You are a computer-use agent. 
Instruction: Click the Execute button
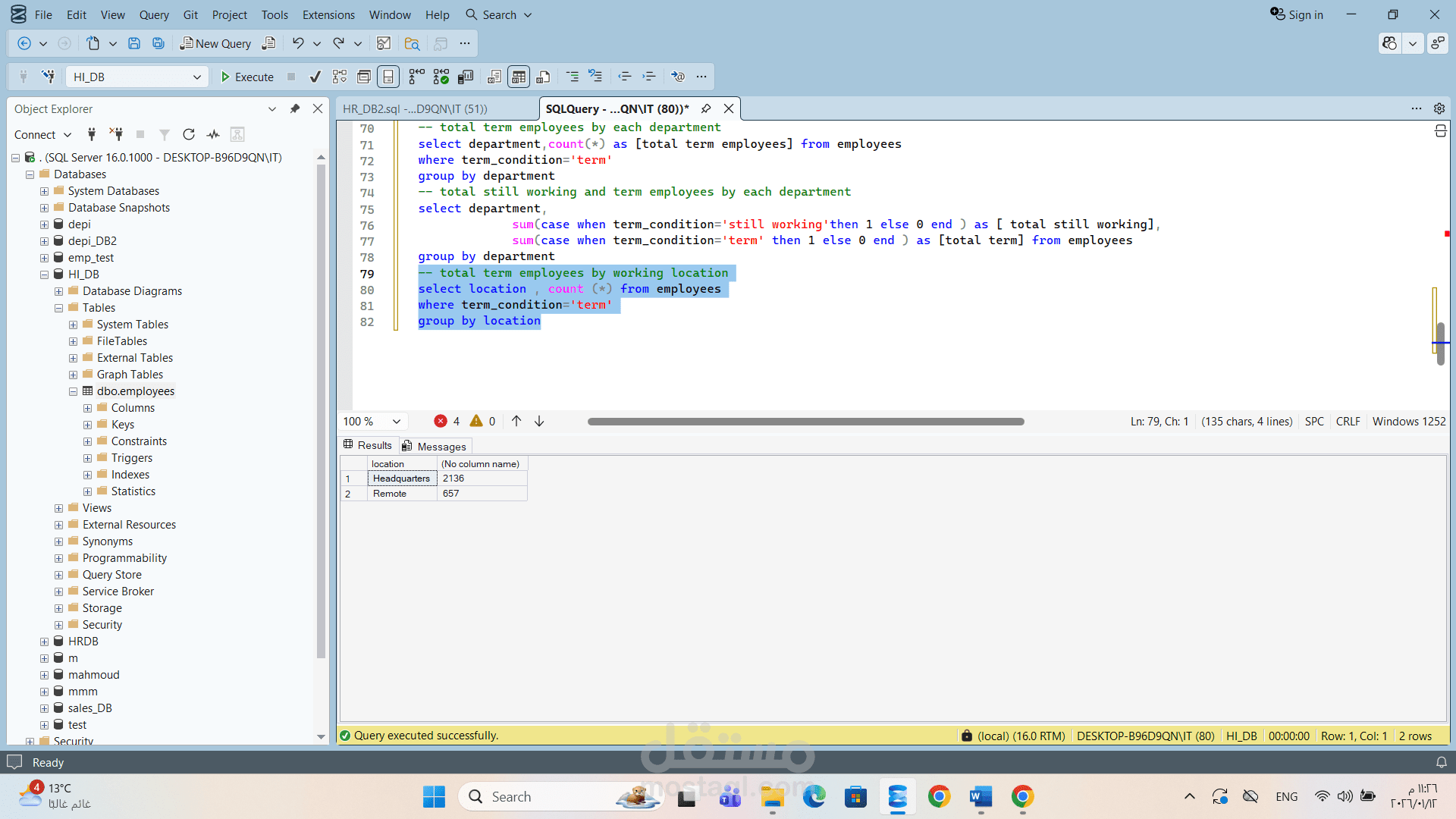coord(247,77)
